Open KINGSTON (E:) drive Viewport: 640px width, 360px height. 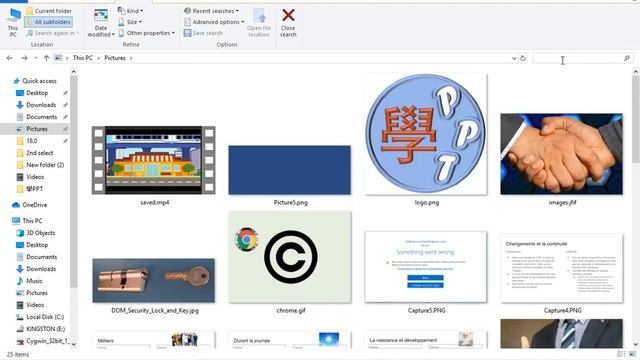tap(46, 329)
